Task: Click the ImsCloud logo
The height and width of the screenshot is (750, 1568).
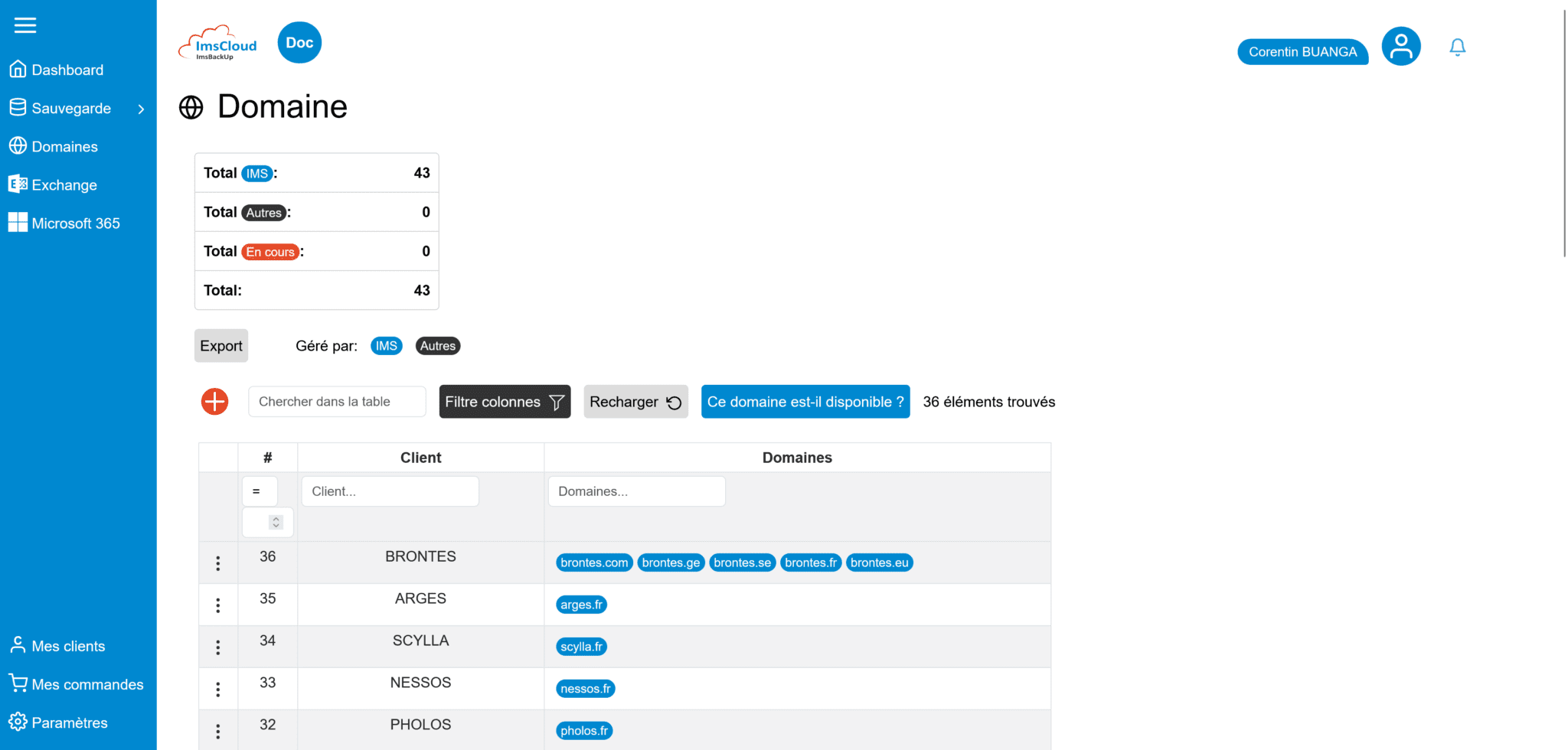Action: 218,44
